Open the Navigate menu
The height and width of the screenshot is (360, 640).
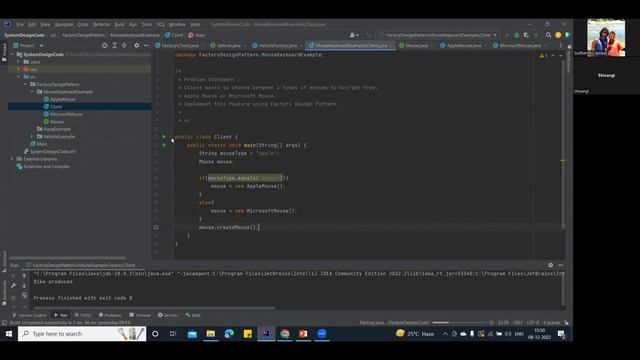pyautogui.click(x=64, y=24)
